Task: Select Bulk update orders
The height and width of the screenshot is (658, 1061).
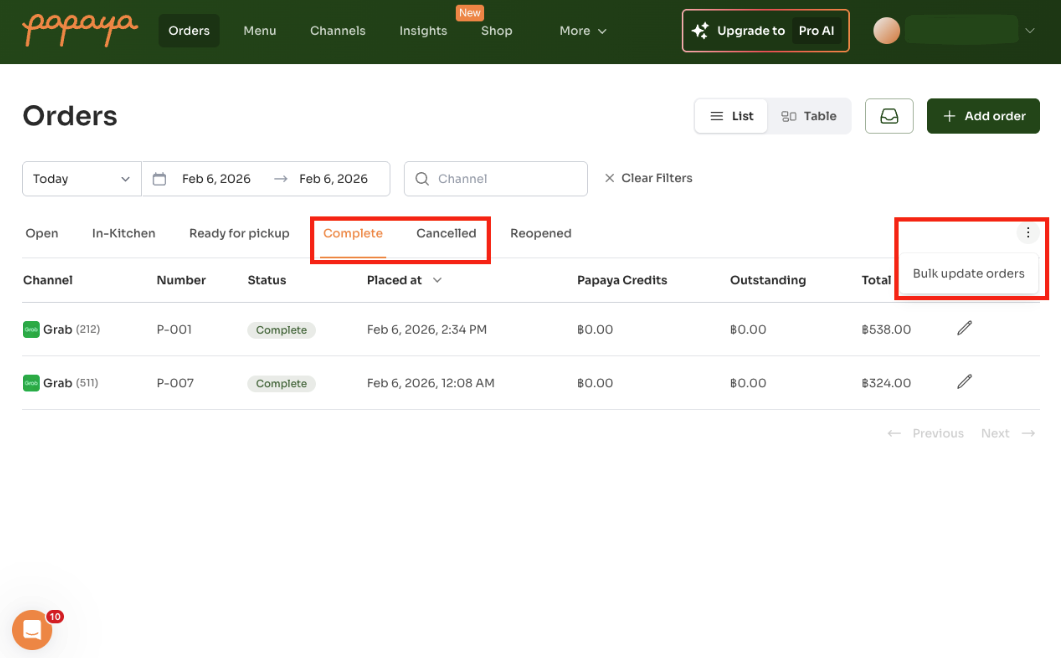Action: pos(968,272)
